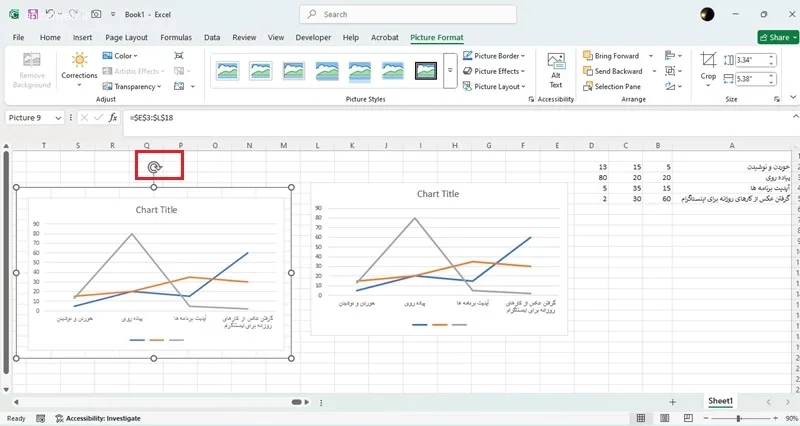Click the picture rotation handle icon
Screen dimensions: 800x426
(x=154, y=167)
